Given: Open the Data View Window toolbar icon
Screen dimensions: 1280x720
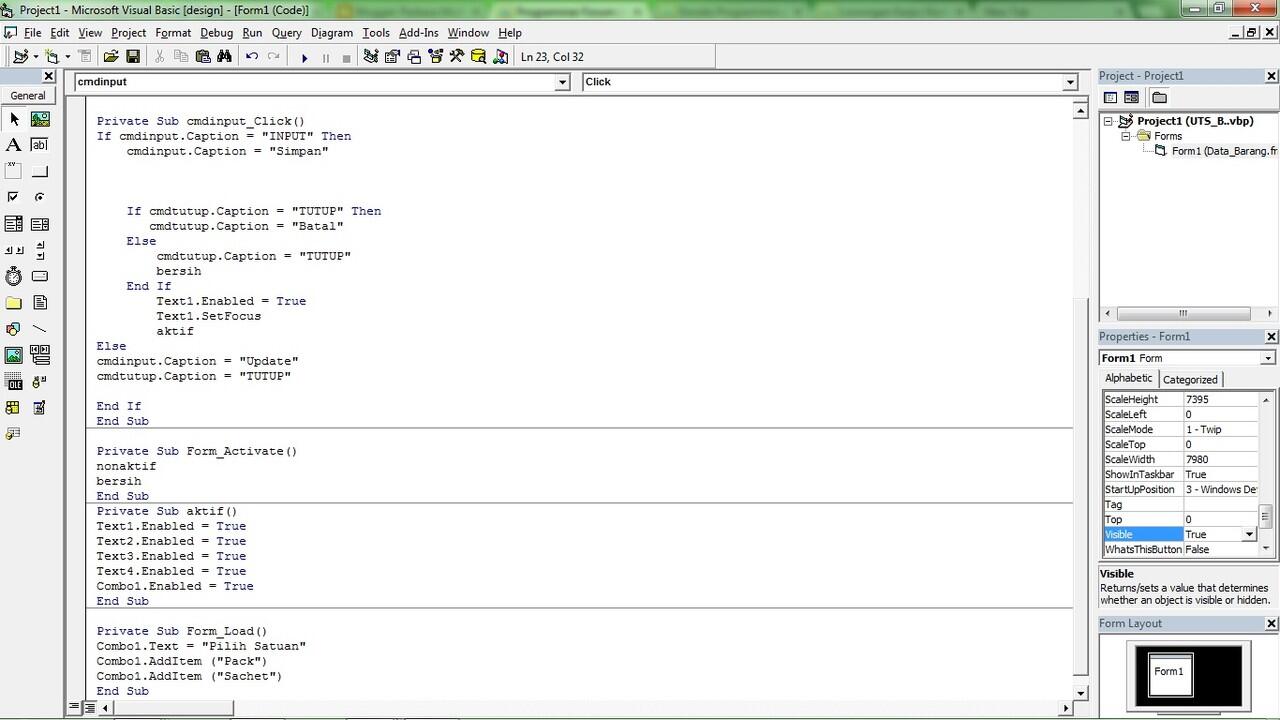Looking at the screenshot, I should click(479, 57).
